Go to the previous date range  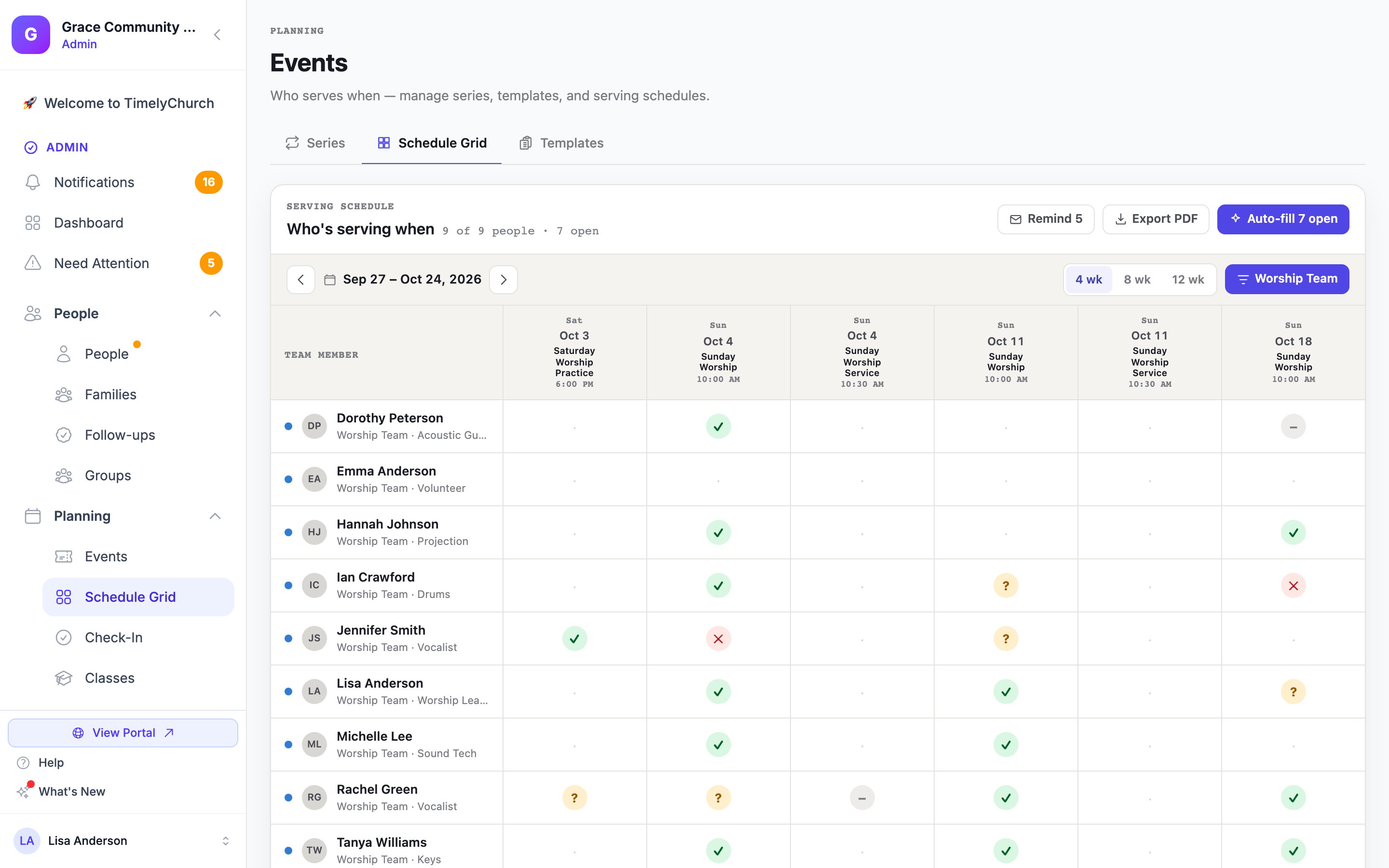click(301, 280)
